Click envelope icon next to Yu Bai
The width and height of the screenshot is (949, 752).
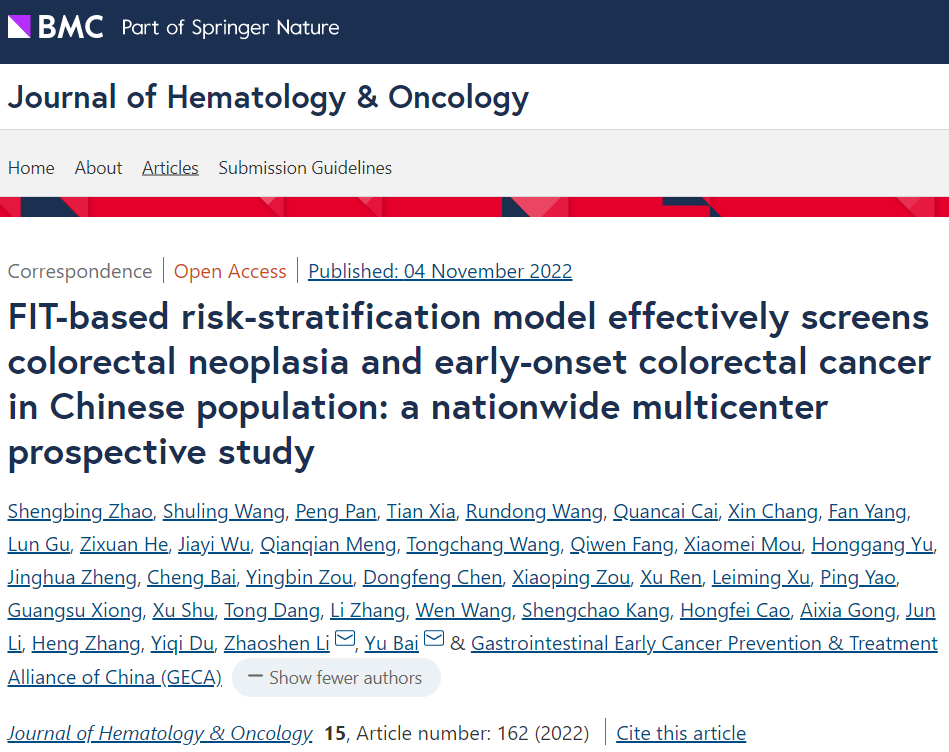434,640
